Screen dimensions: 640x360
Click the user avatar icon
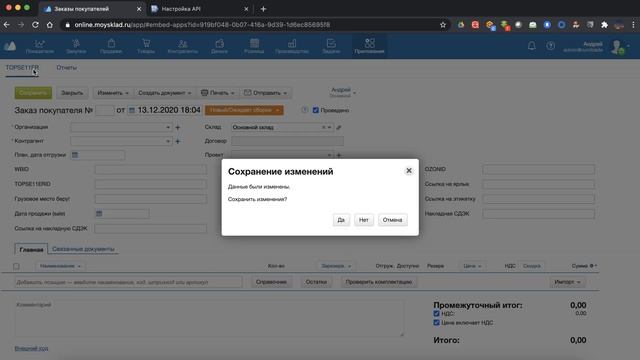618,47
